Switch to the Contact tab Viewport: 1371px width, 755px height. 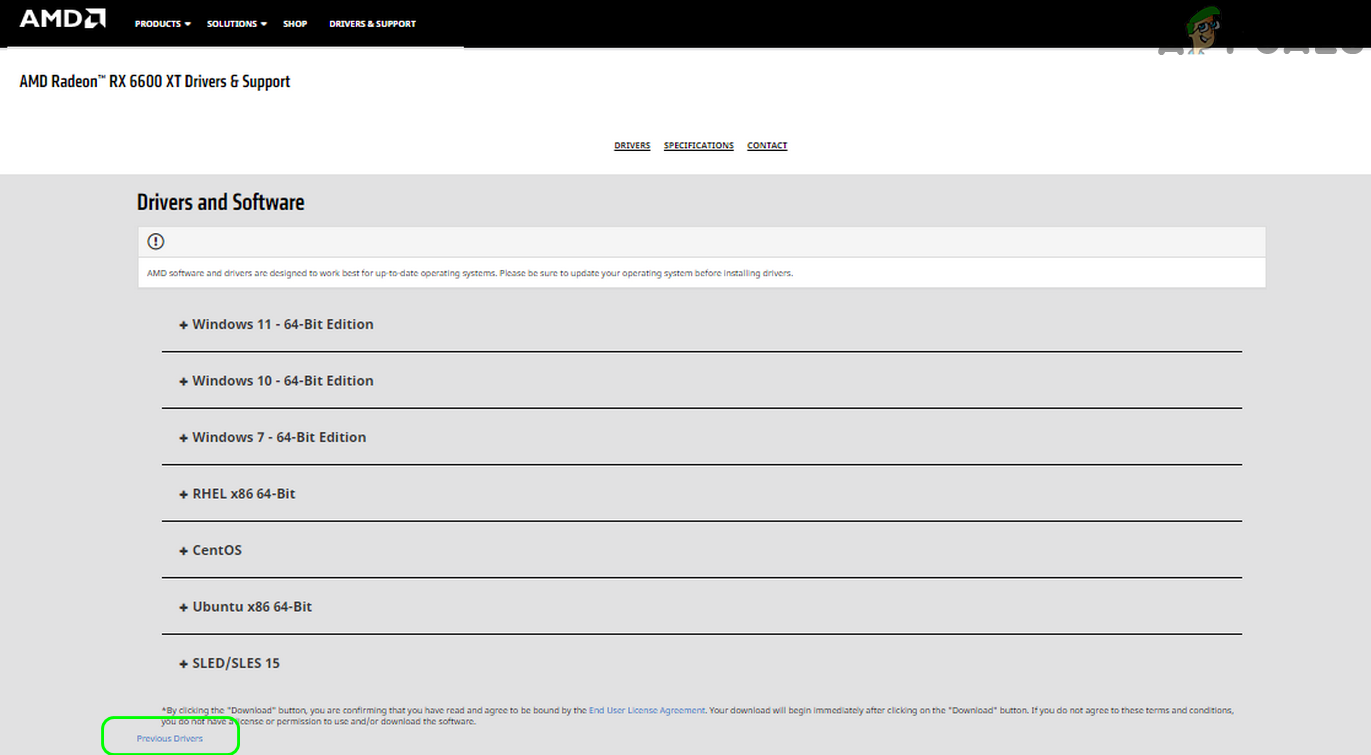tap(767, 146)
